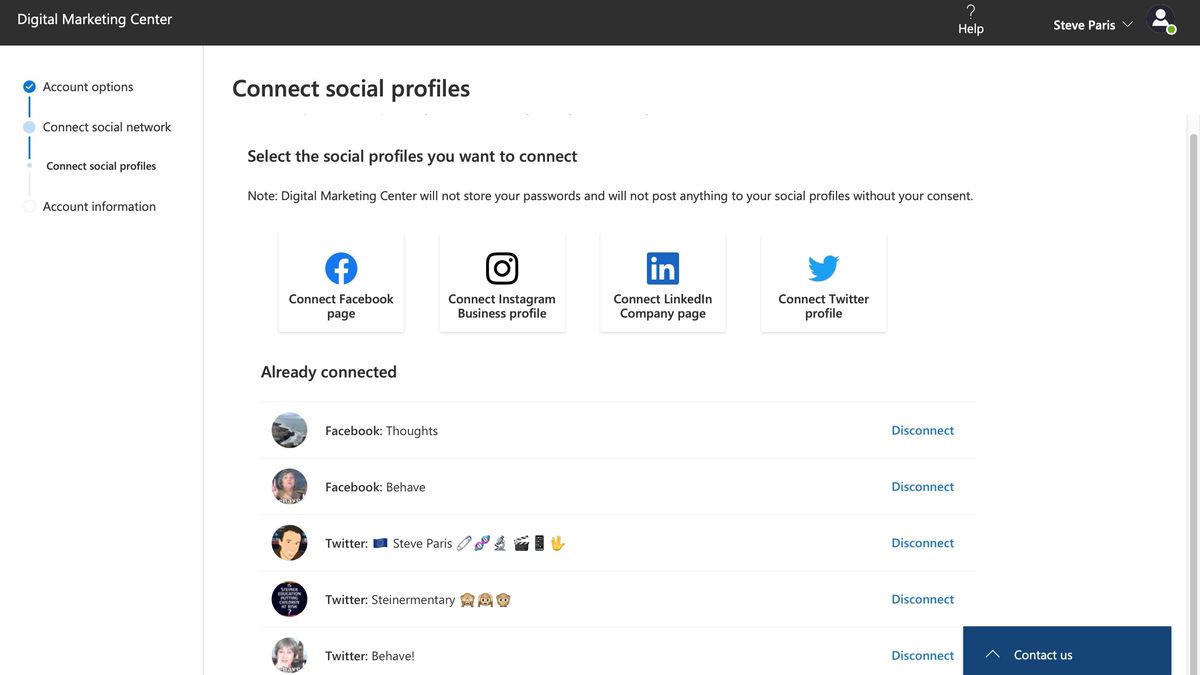Viewport: 1200px width, 675px height.
Task: Select the Instagram Business profile icon
Action: point(501,267)
